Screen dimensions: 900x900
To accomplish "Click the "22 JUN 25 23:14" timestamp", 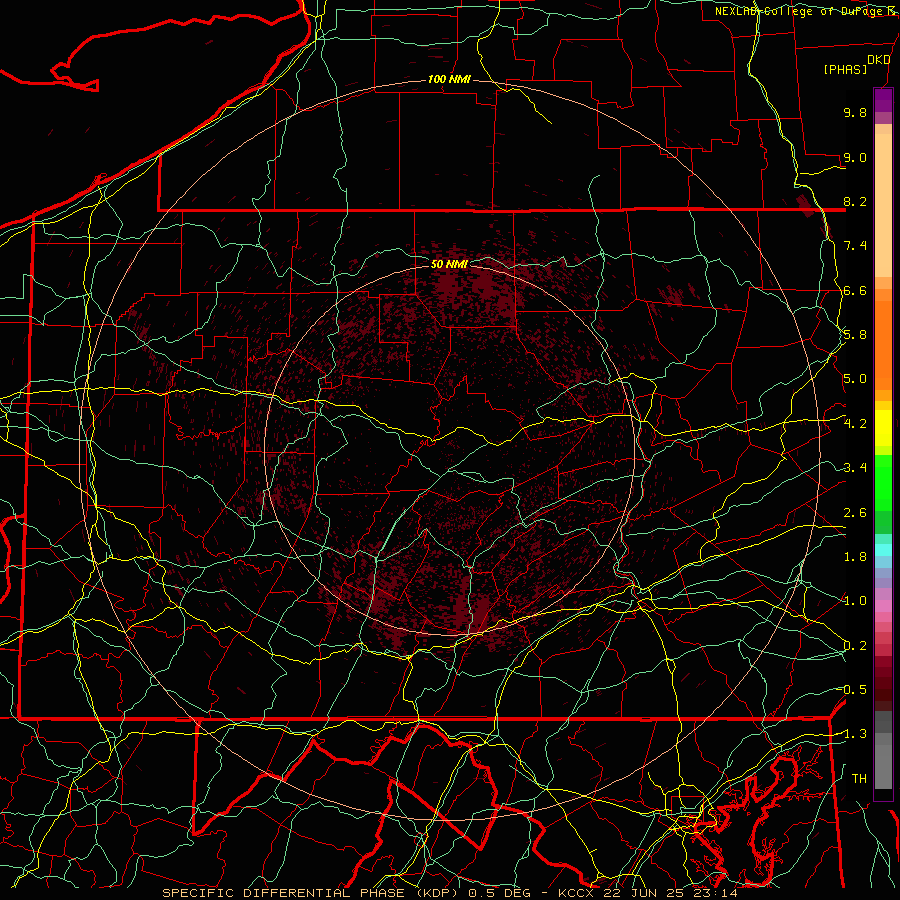I will 670,893.
